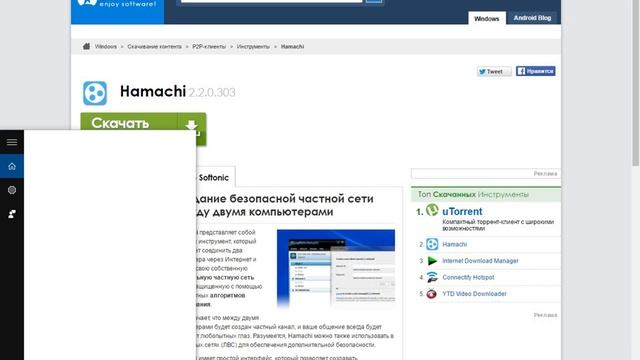The height and width of the screenshot is (360, 640).
Task: Open uTorrent link in top list
Action: point(462,211)
